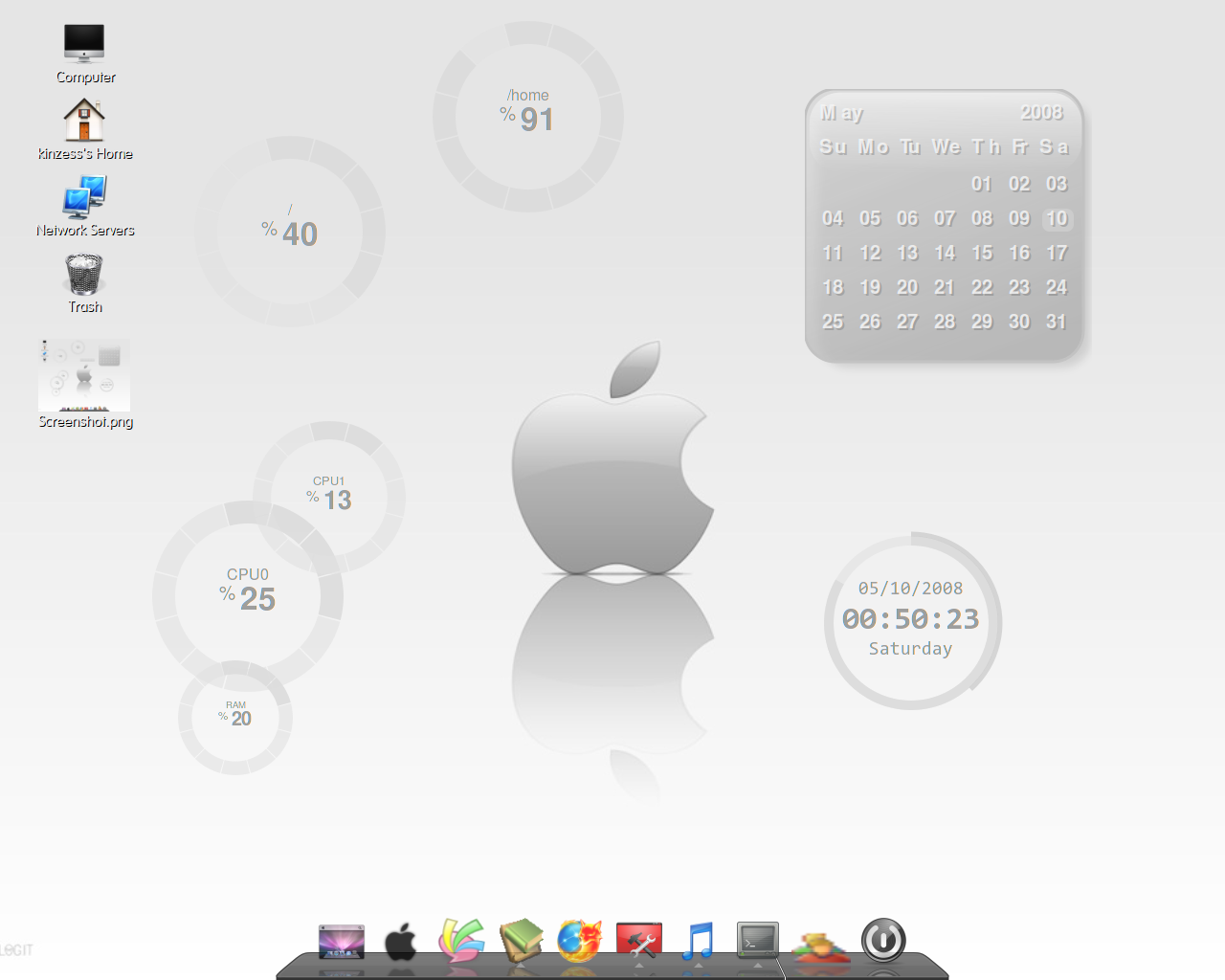Screen dimensions: 1225x980
Task: Select day 04 in the calendar
Action: click(x=833, y=218)
